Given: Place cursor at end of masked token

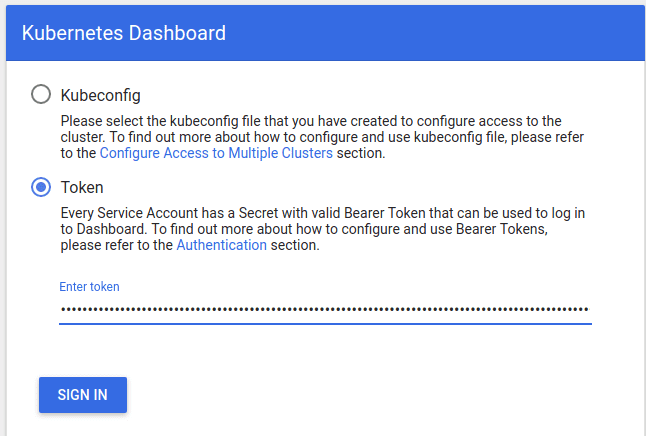Looking at the screenshot, I should coord(589,310).
